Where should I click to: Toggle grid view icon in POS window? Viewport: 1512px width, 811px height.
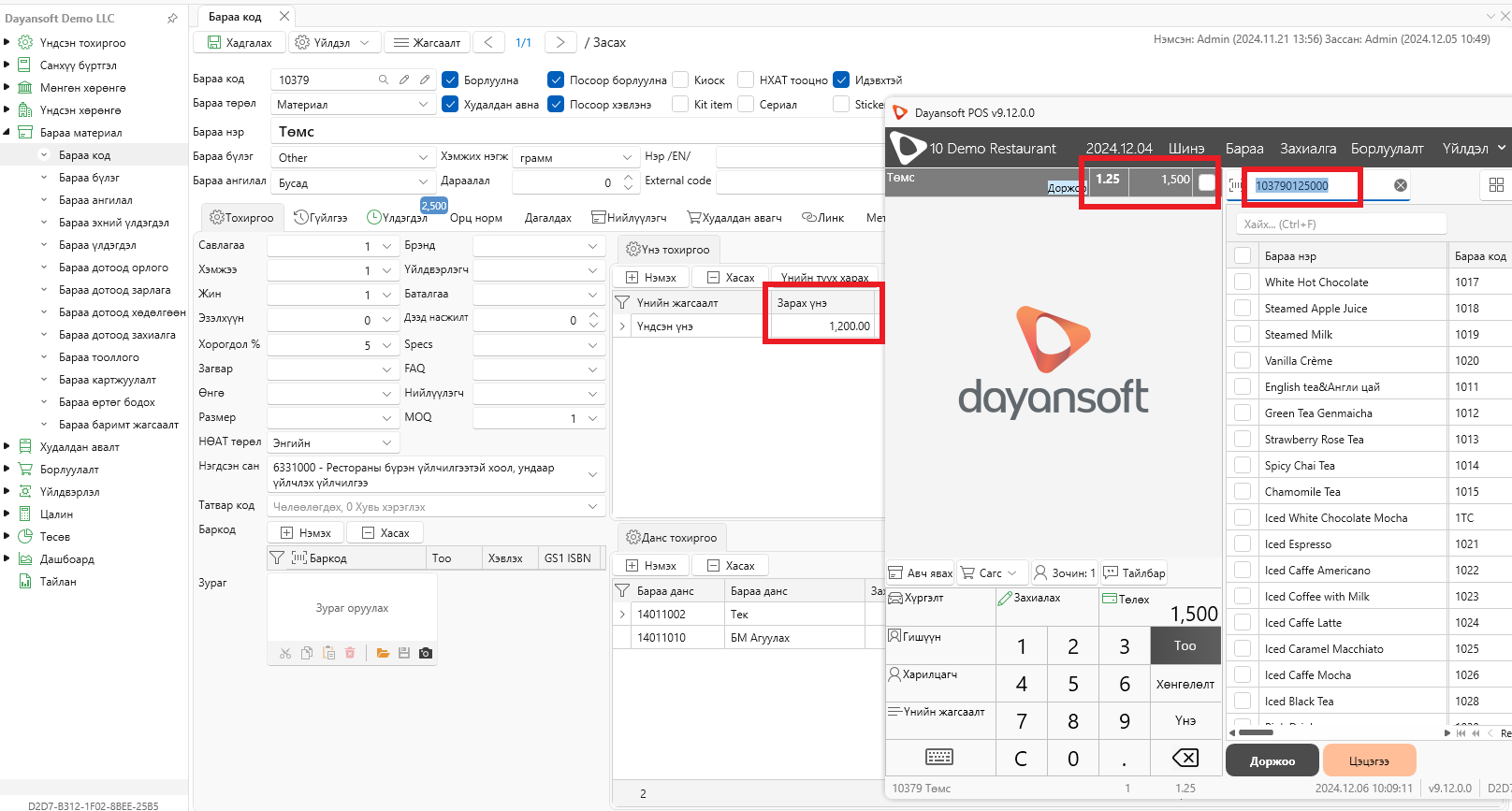pyautogui.click(x=1496, y=185)
